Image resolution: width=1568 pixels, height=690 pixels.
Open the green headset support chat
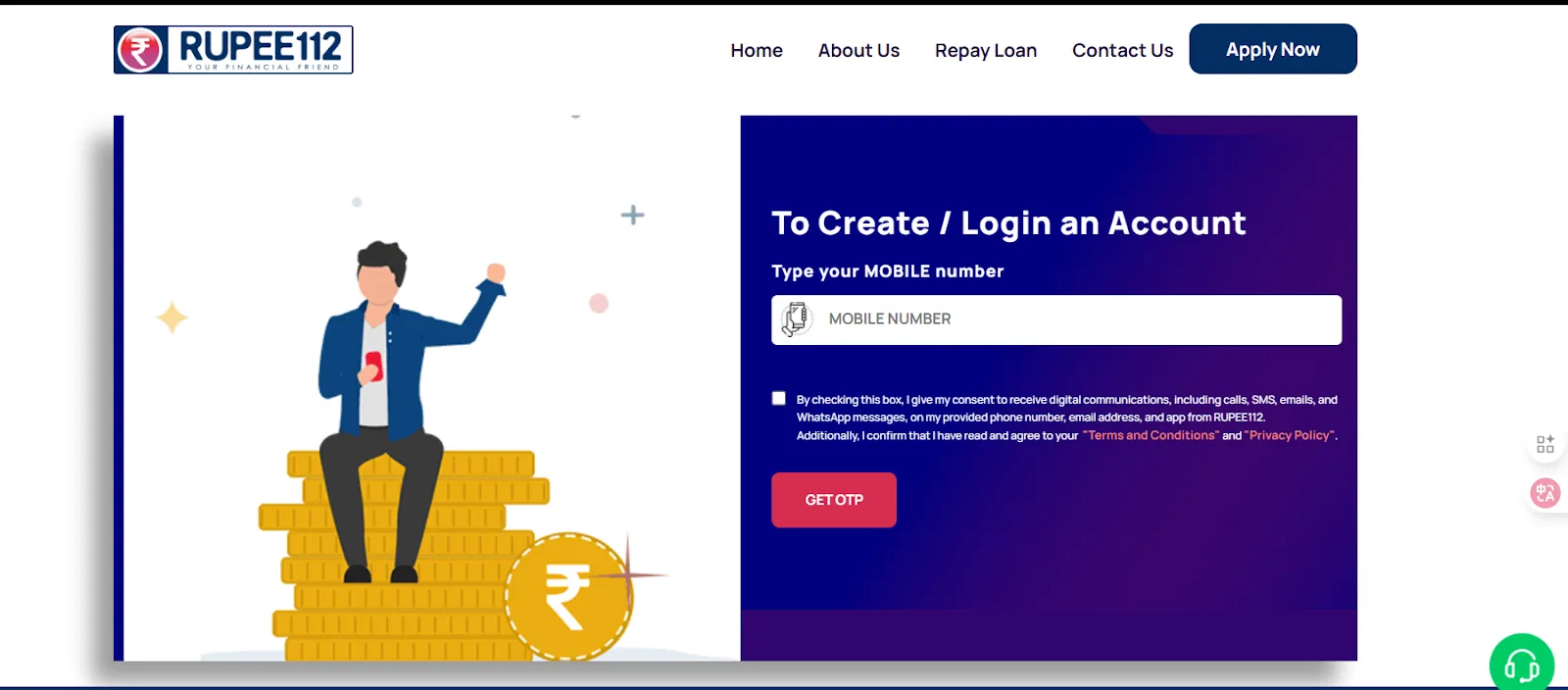pos(1522,665)
